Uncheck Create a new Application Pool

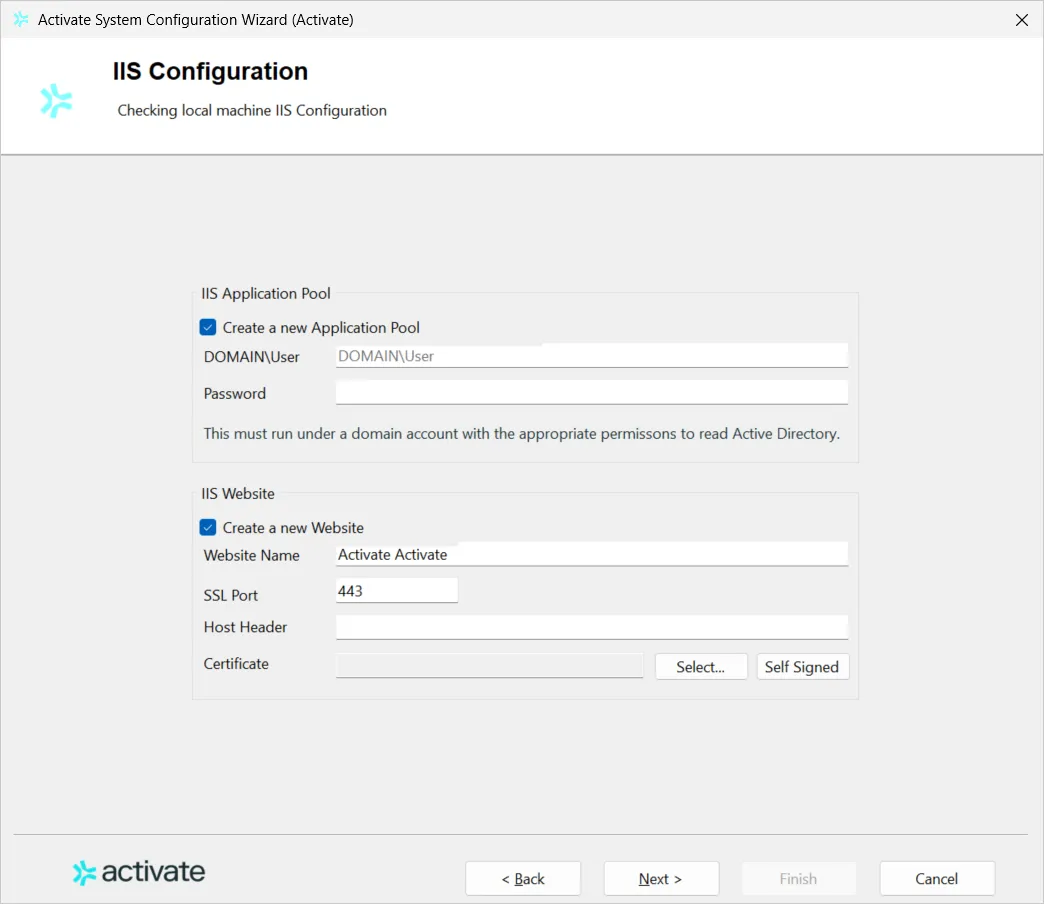208,328
